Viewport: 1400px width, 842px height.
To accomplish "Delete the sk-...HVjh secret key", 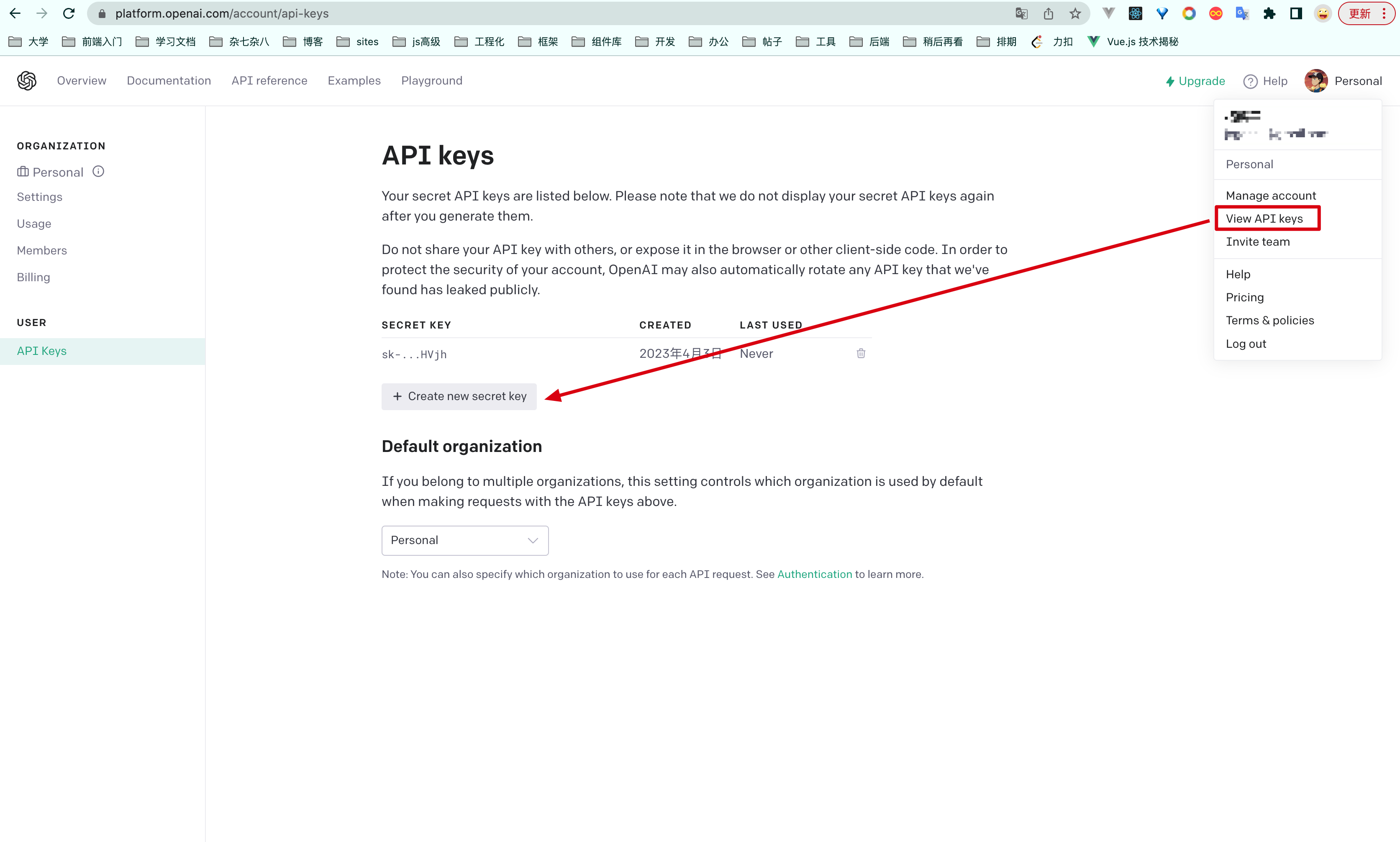I will click(x=861, y=354).
